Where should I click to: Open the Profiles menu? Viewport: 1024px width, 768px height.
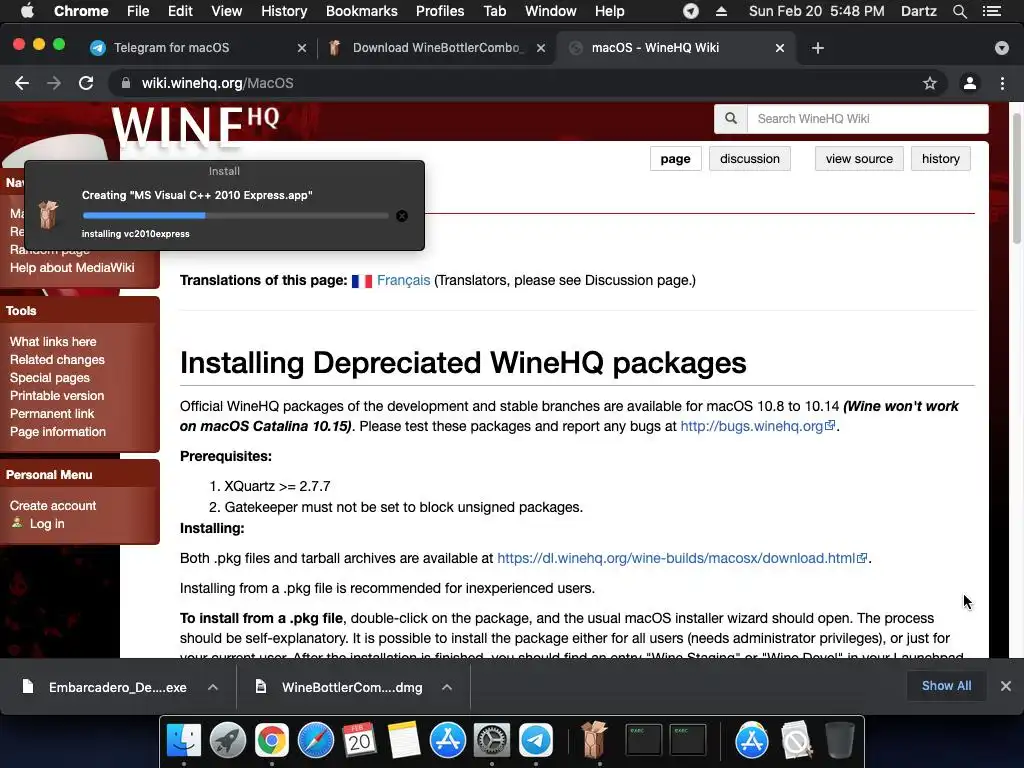[440, 11]
